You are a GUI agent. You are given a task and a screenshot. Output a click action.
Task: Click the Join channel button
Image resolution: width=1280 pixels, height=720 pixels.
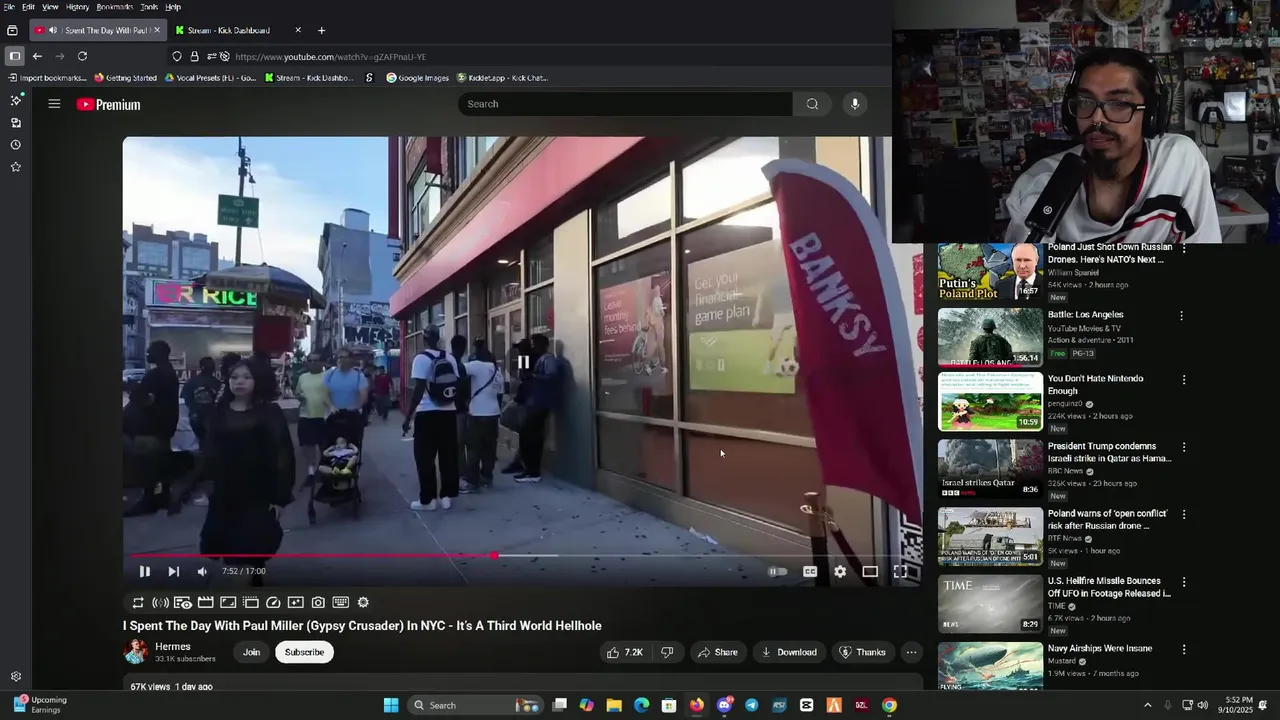[251, 652]
